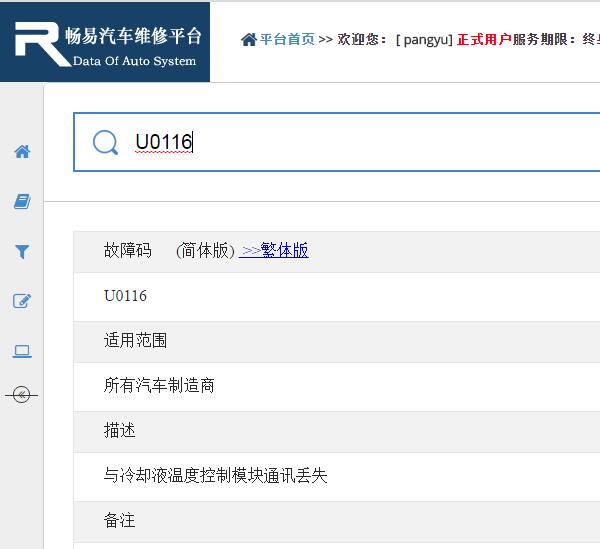Click the (简体版) label
Viewport: 600px width, 549px height.
click(x=205, y=251)
